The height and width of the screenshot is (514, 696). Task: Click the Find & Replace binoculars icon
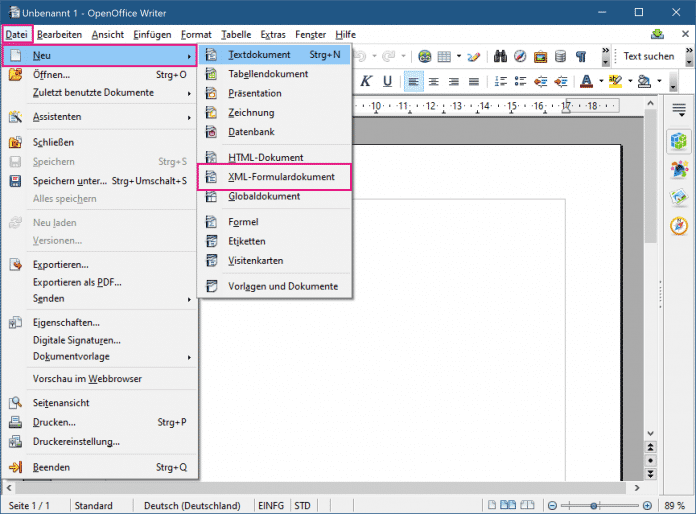tap(499, 56)
